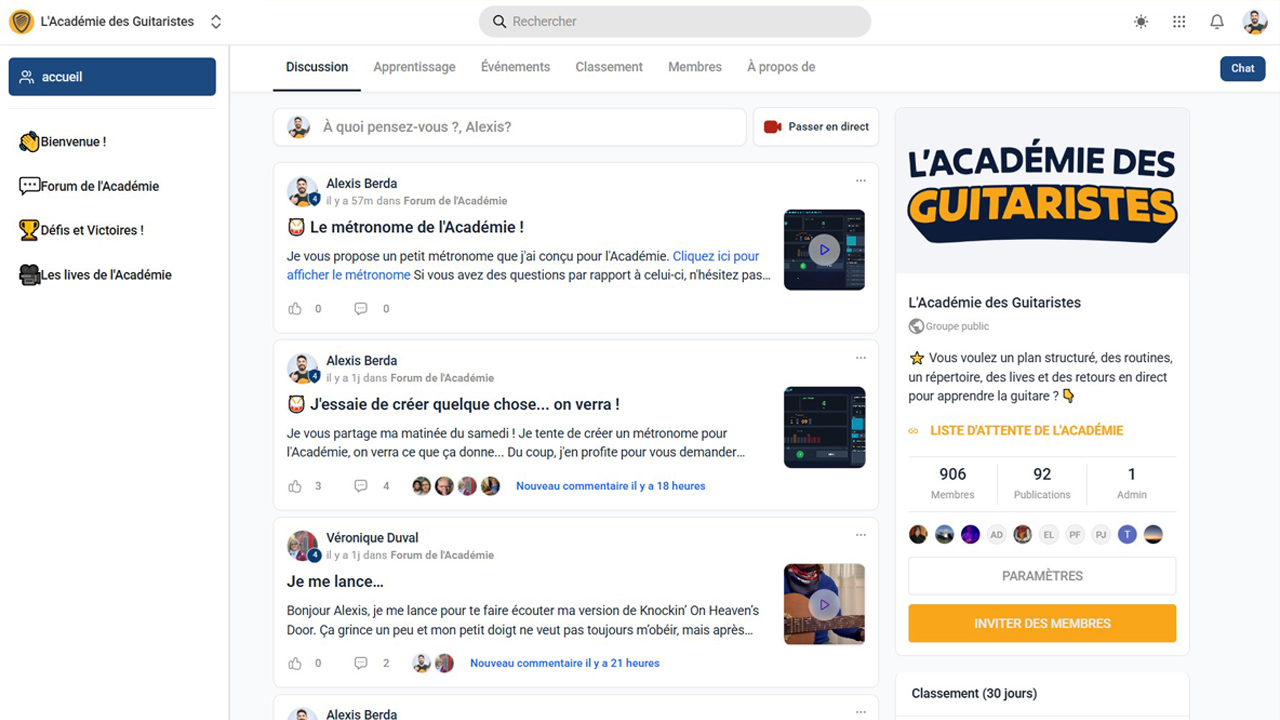
Task: Open the LISTE D'ATTENTE DE L'ACADÉMIE link
Action: pos(1027,431)
